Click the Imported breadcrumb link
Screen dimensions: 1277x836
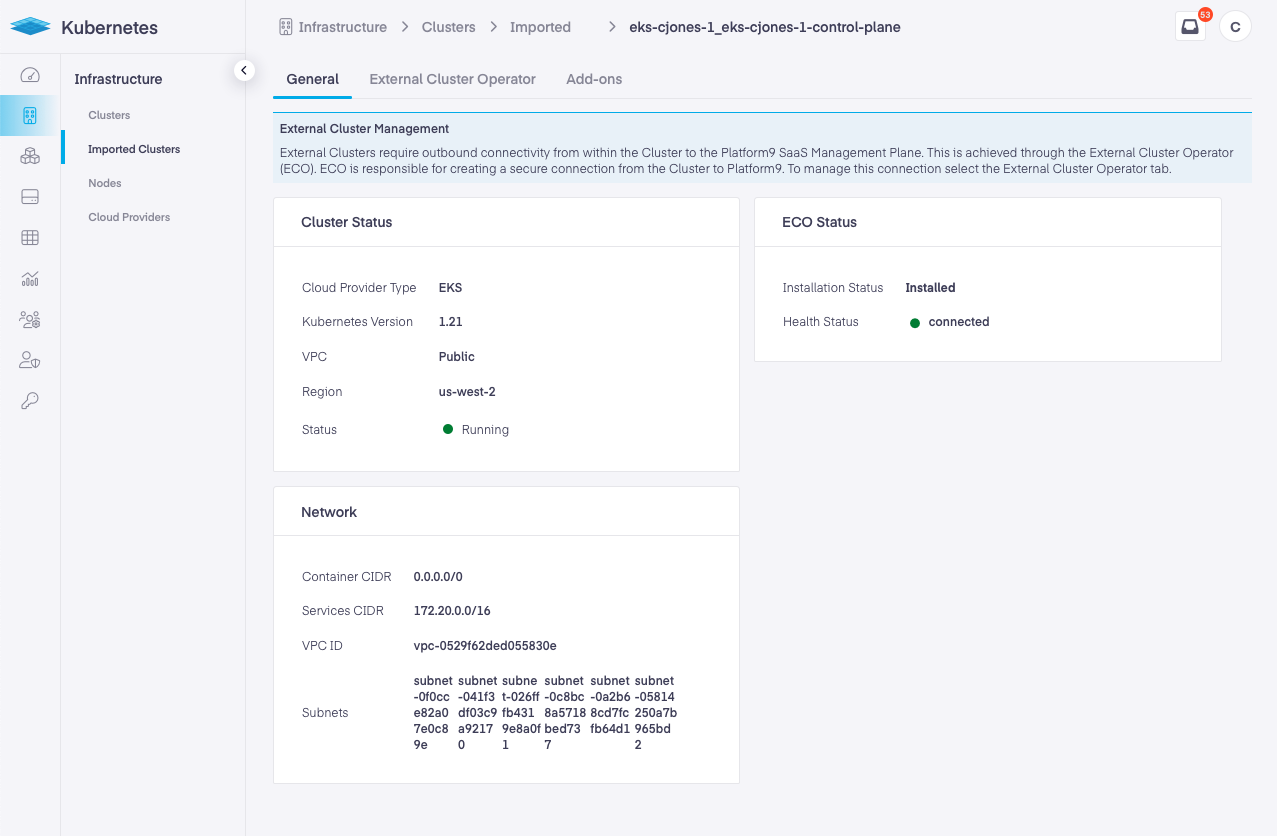pos(540,27)
